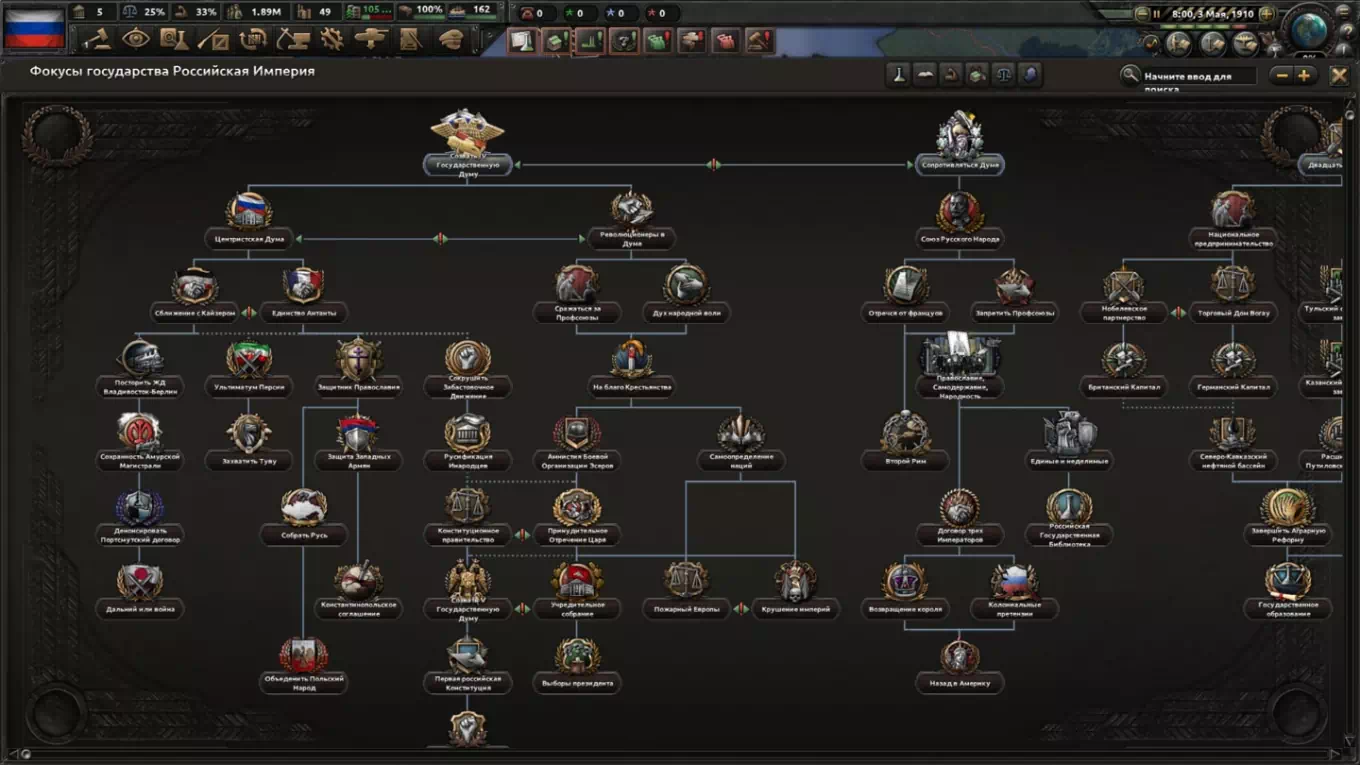
Task: Toggle the flask focus filter
Action: [x=898, y=75]
